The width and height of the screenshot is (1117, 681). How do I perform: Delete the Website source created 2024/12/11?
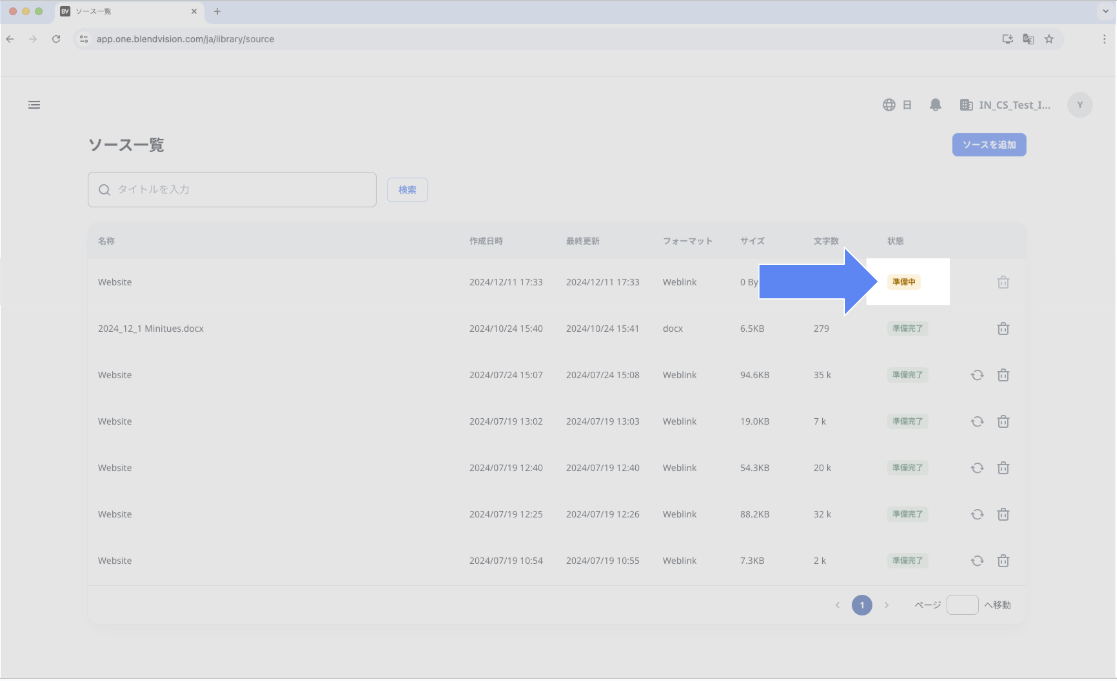[1003, 282]
